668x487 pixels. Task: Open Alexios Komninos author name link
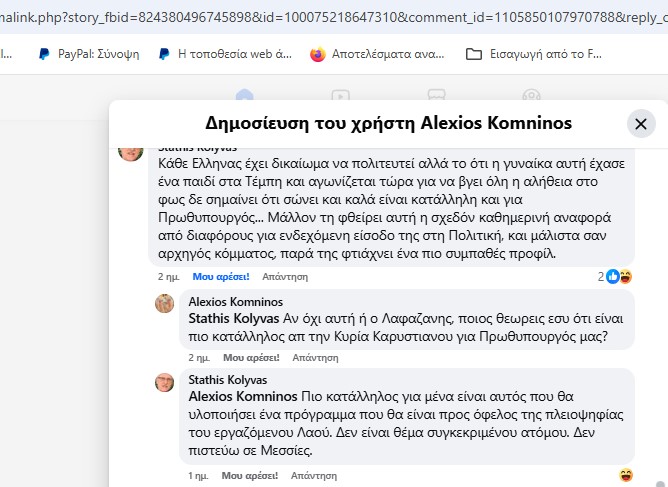tap(236, 302)
